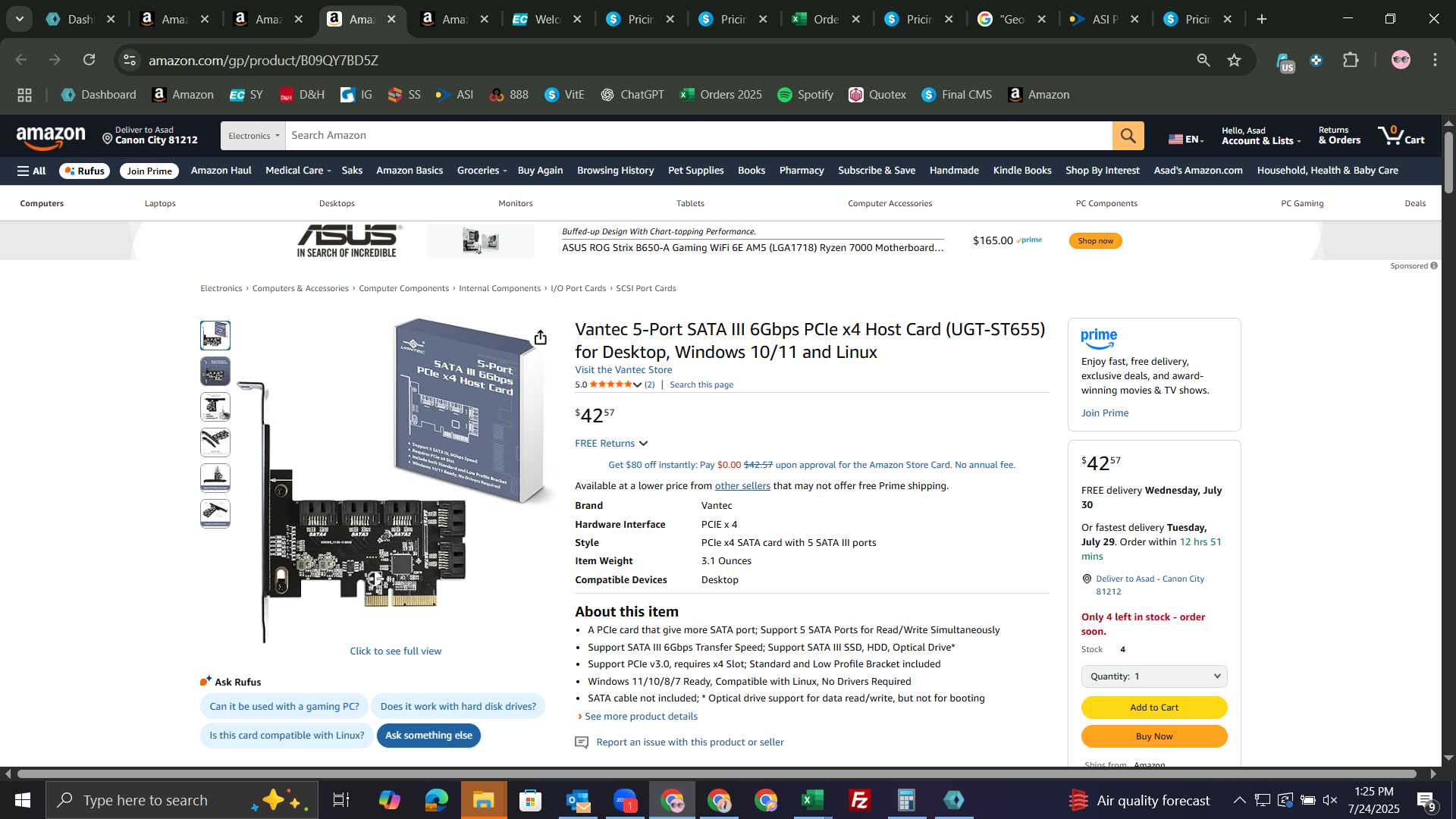Expand the star rating breakdown arrow
1456x819 pixels.
[637, 385]
